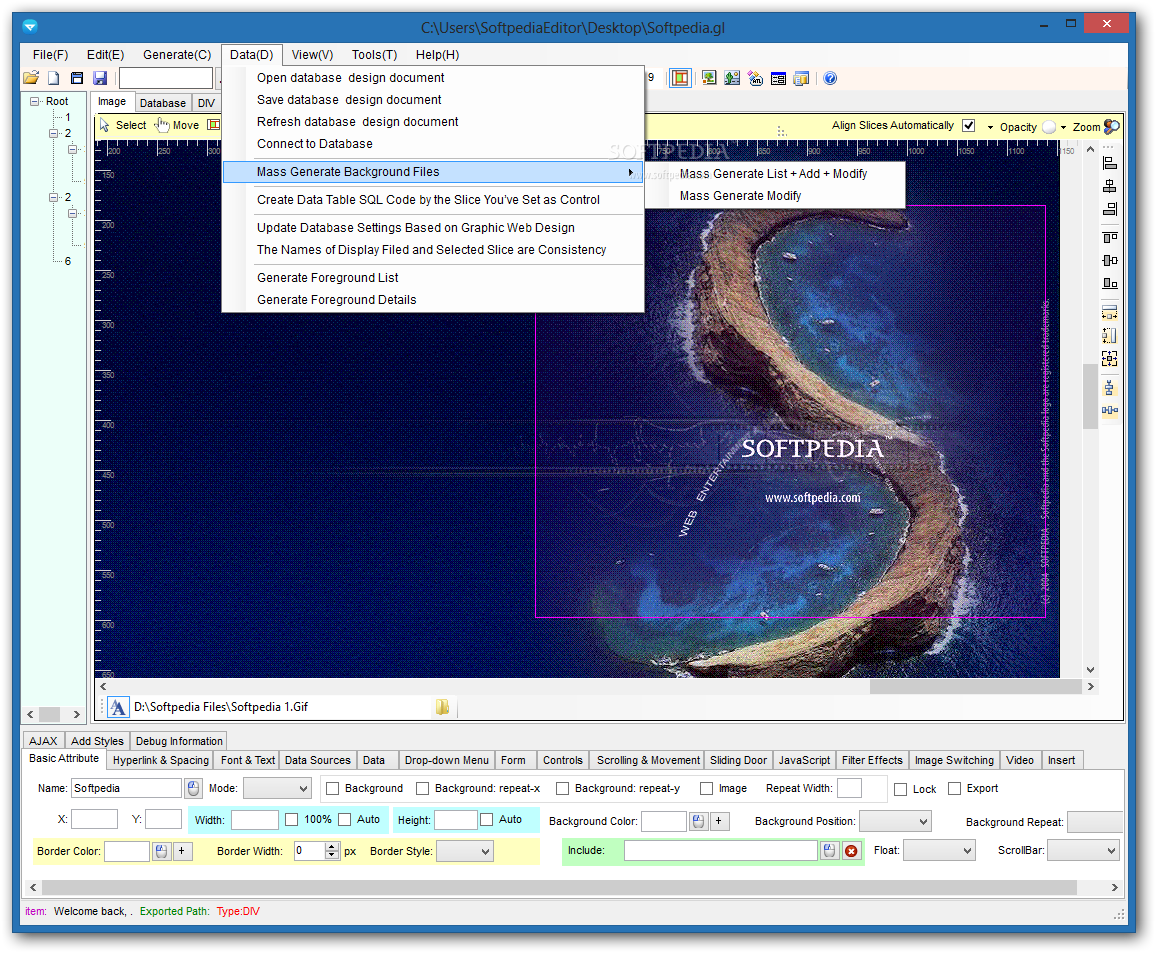Make selected slices the same size
This screenshot has width=1156, height=953.
tap(1110, 359)
